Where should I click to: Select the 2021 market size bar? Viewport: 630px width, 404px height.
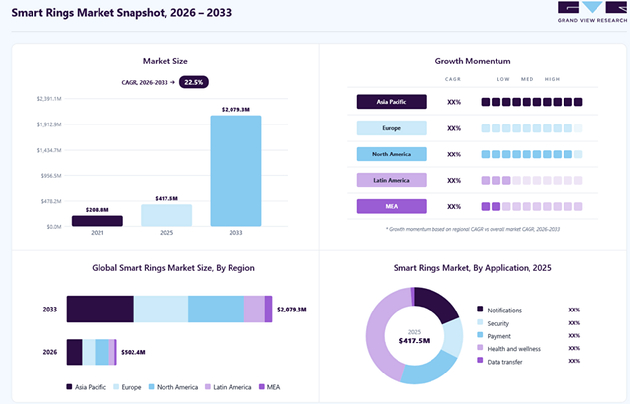coord(97,221)
